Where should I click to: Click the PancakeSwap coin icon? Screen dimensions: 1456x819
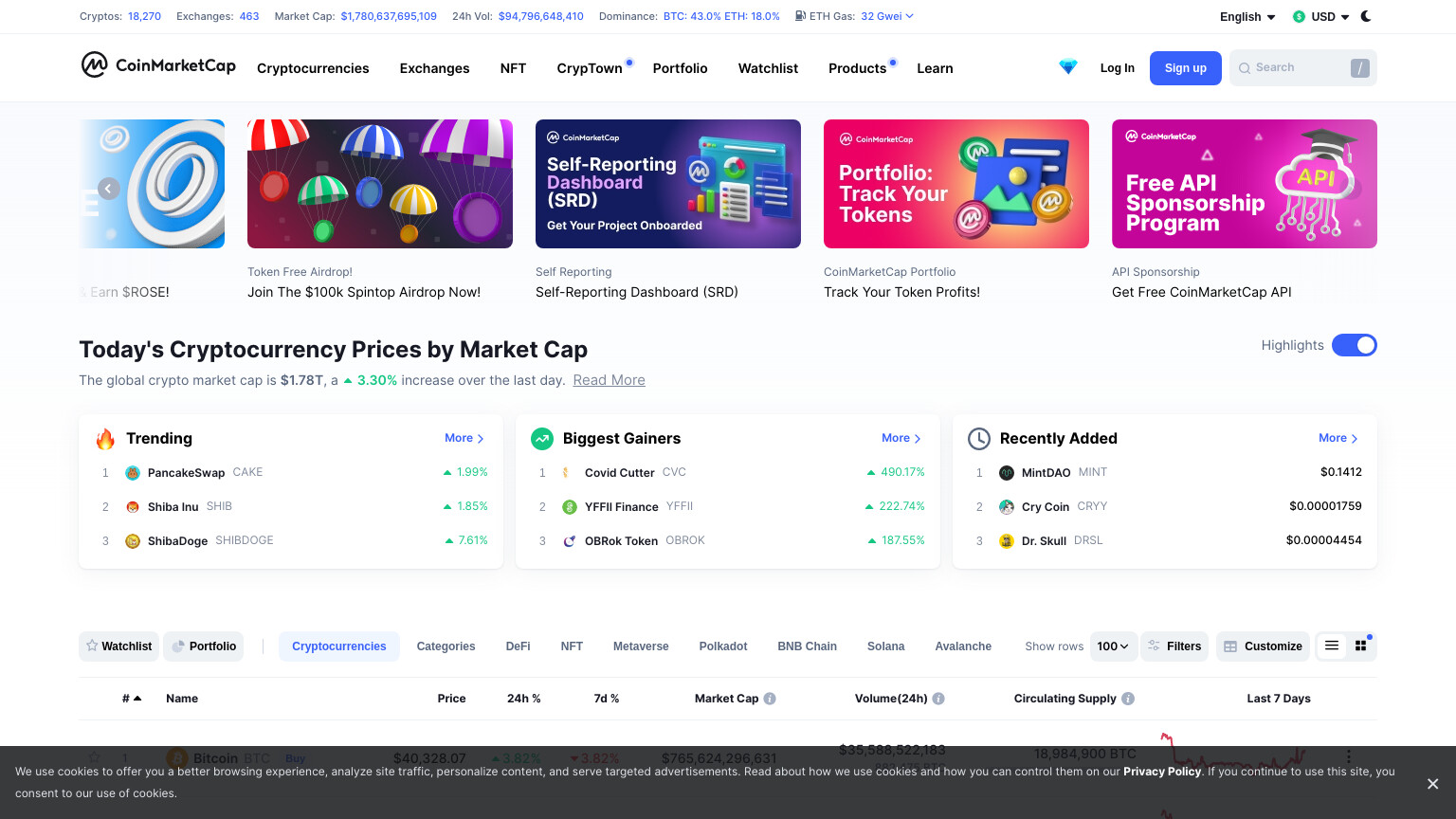133,473
